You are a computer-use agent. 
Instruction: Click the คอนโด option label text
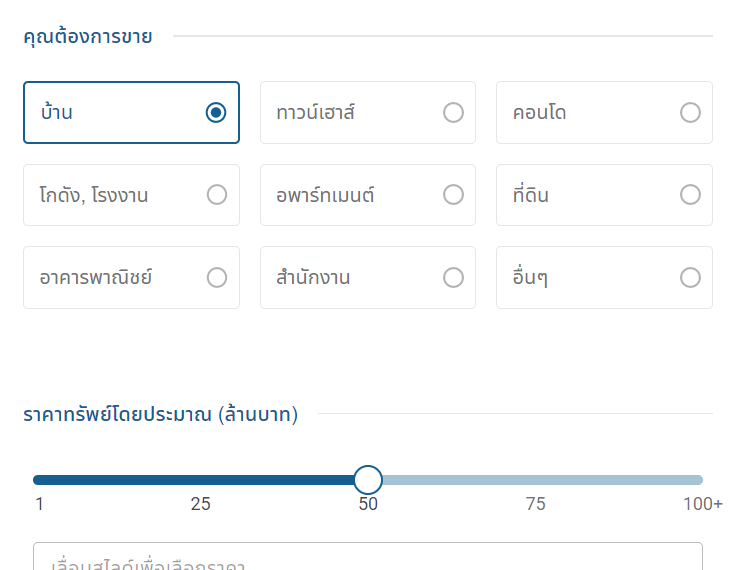539,113
